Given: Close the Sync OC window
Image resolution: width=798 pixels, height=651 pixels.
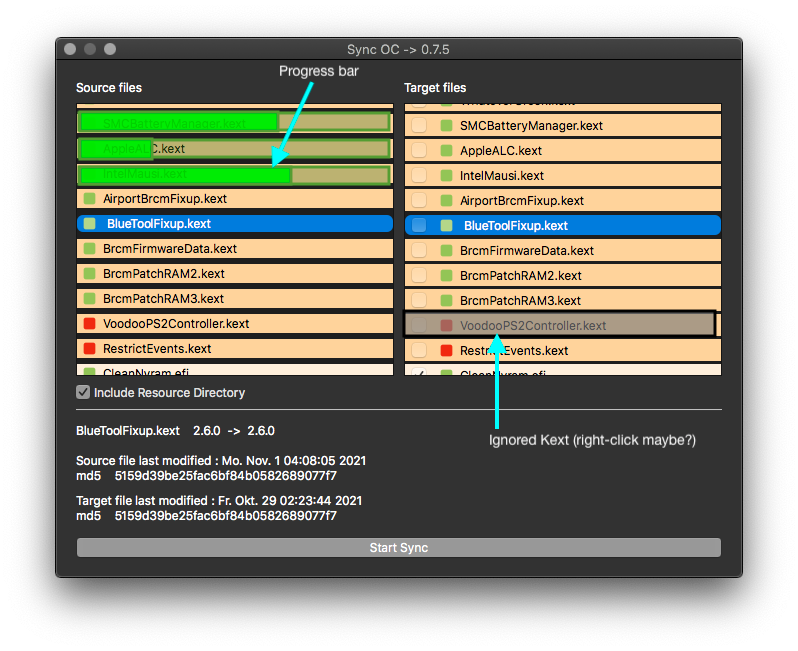Looking at the screenshot, I should [70, 49].
